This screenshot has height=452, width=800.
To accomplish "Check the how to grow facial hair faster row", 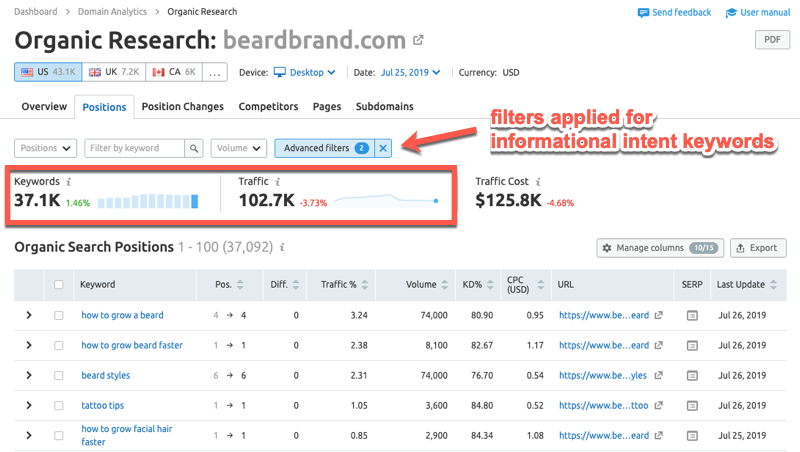I will tap(59, 436).
